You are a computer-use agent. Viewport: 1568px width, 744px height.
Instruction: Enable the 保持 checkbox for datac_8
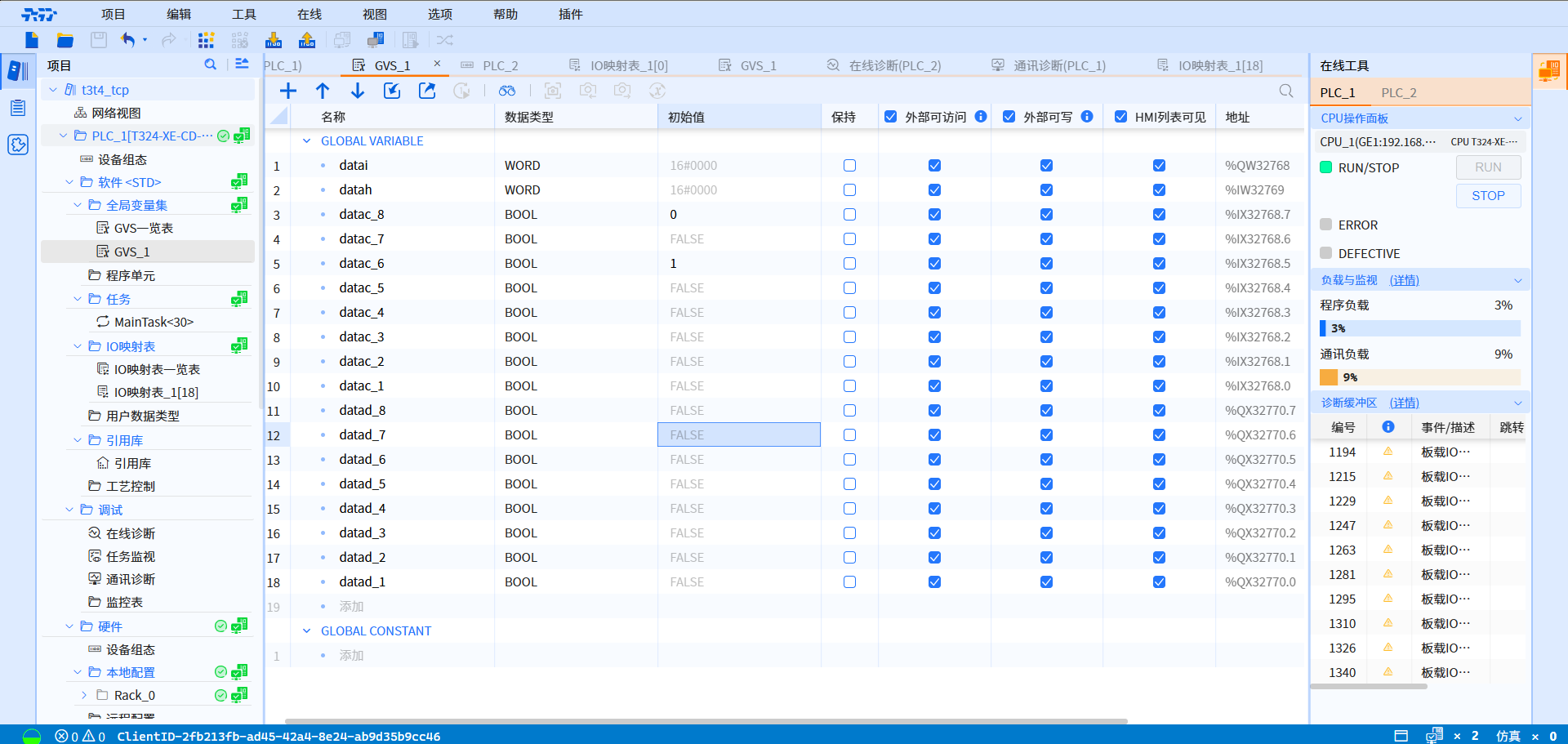[849, 214]
